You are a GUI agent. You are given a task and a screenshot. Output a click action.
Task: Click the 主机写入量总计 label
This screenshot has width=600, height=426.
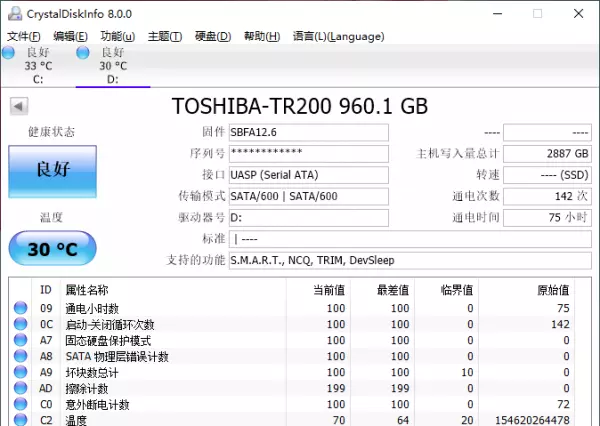(x=458, y=153)
